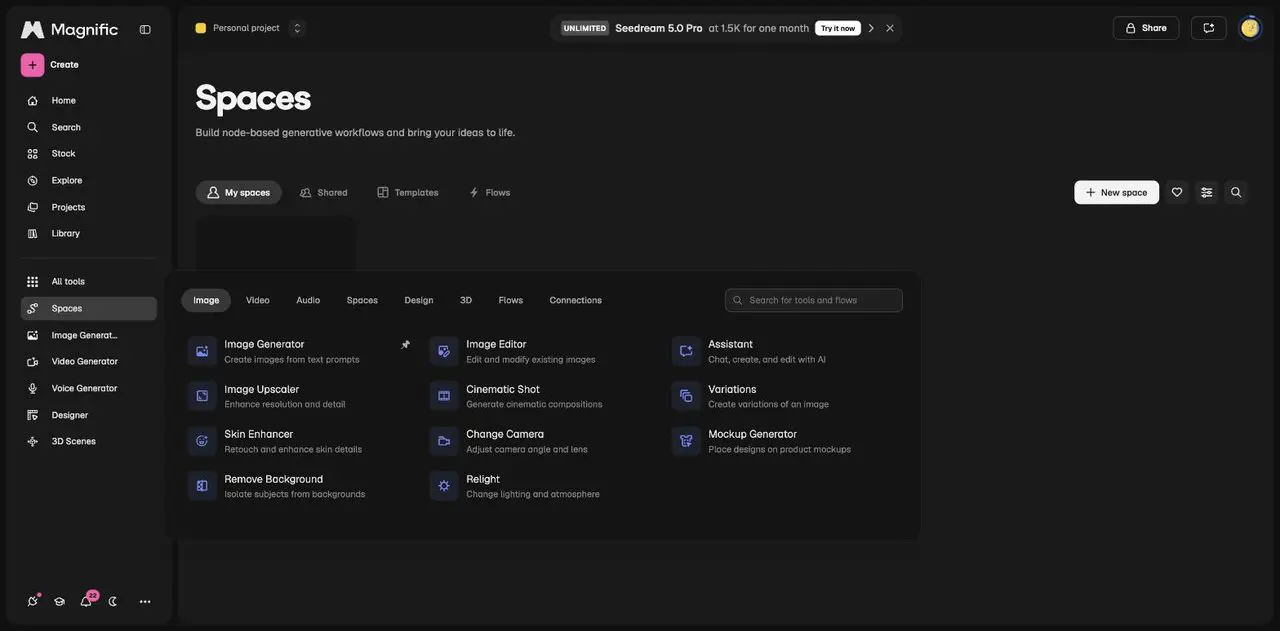Click the New space button
This screenshot has height=631, width=1280.
tap(1117, 192)
